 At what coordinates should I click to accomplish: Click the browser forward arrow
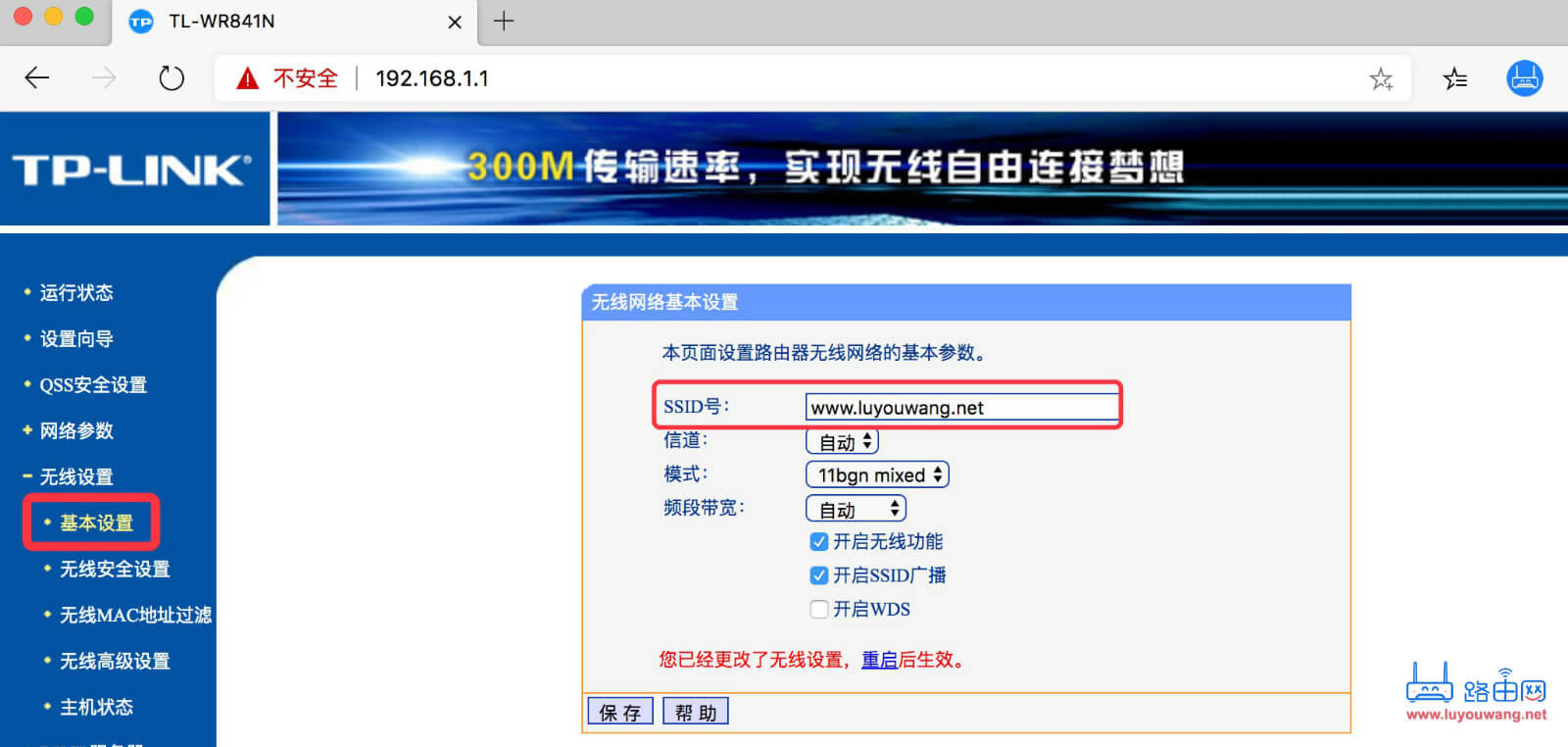103,78
